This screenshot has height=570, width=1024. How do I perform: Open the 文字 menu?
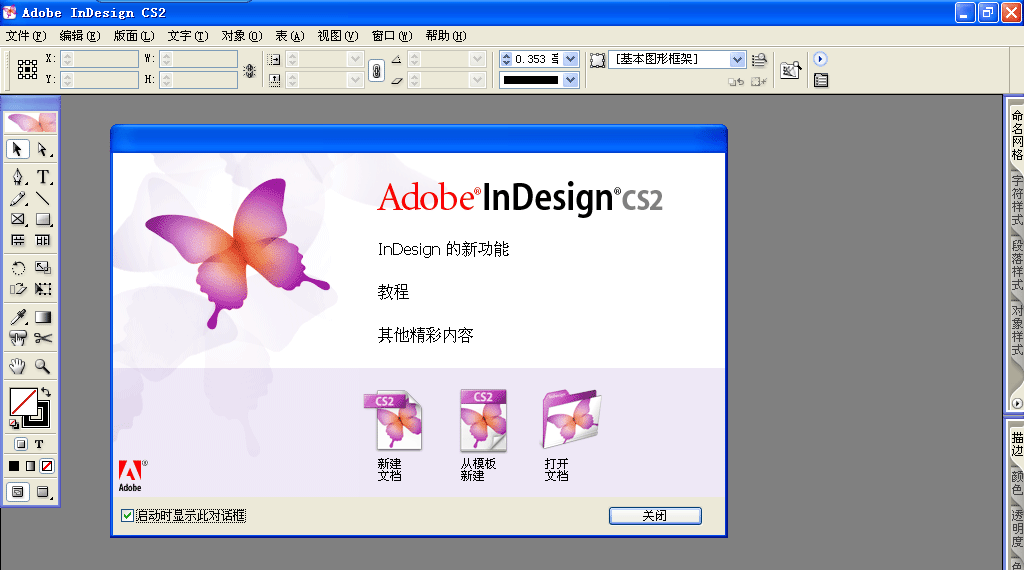click(x=188, y=36)
